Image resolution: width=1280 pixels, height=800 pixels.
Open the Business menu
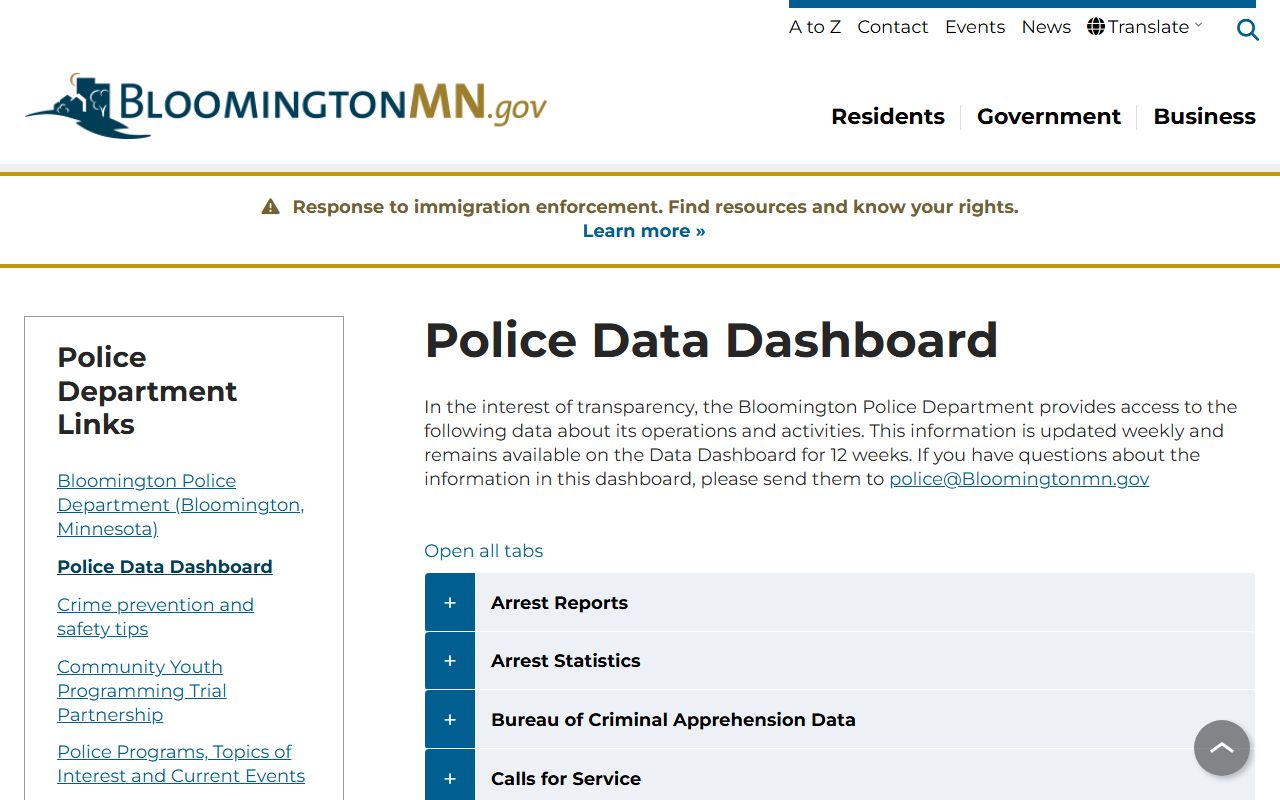click(x=1204, y=117)
